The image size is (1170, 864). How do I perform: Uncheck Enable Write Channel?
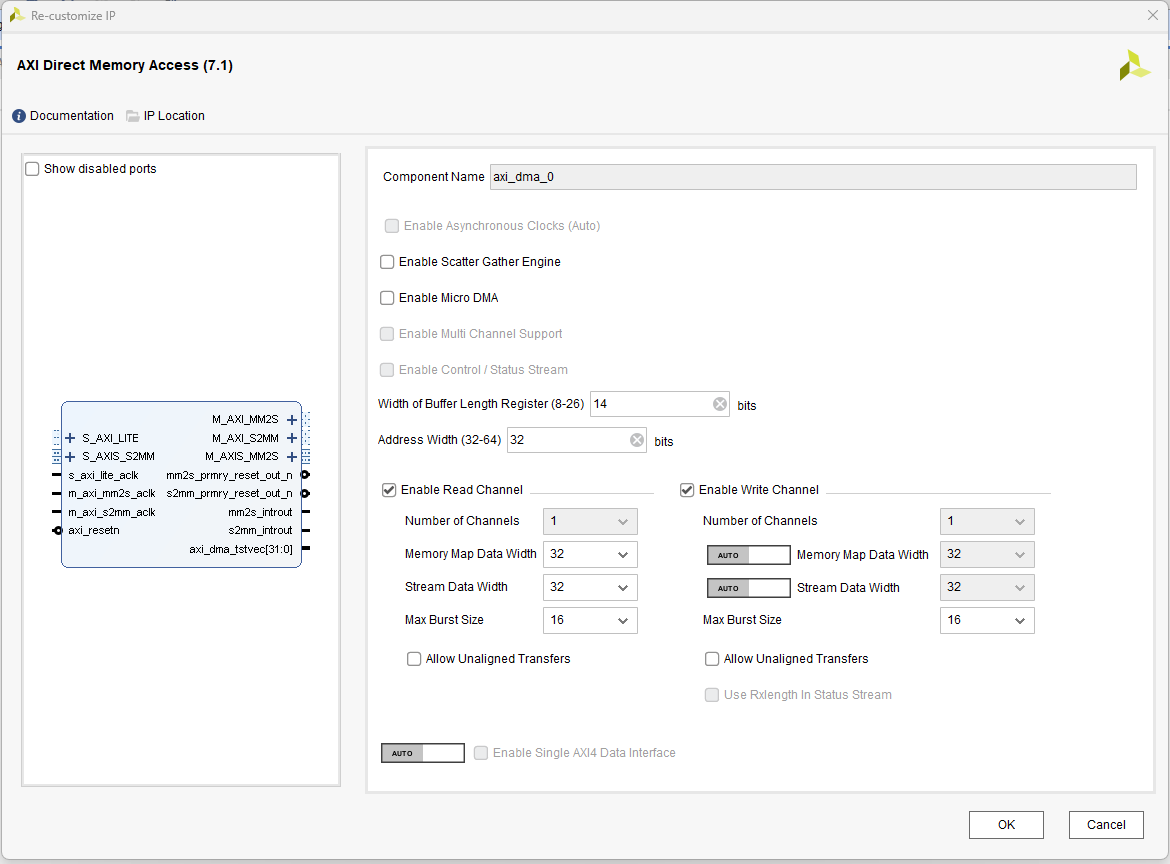686,489
